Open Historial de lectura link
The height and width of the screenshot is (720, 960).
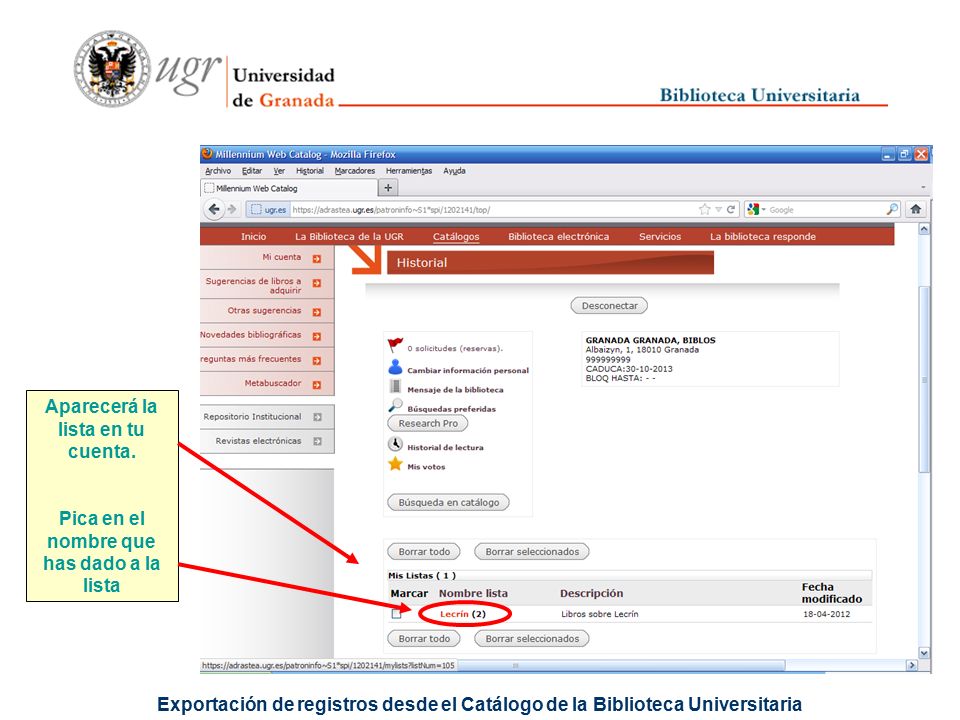(445, 448)
